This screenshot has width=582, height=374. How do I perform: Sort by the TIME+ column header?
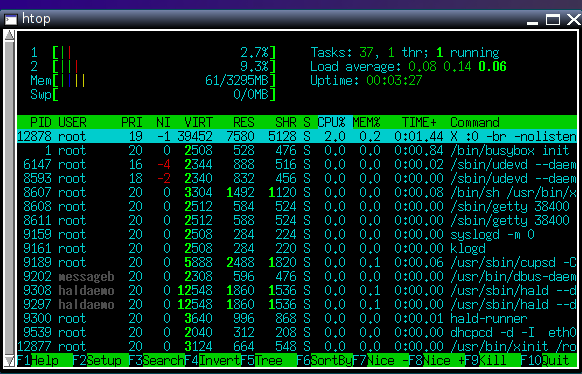point(419,122)
